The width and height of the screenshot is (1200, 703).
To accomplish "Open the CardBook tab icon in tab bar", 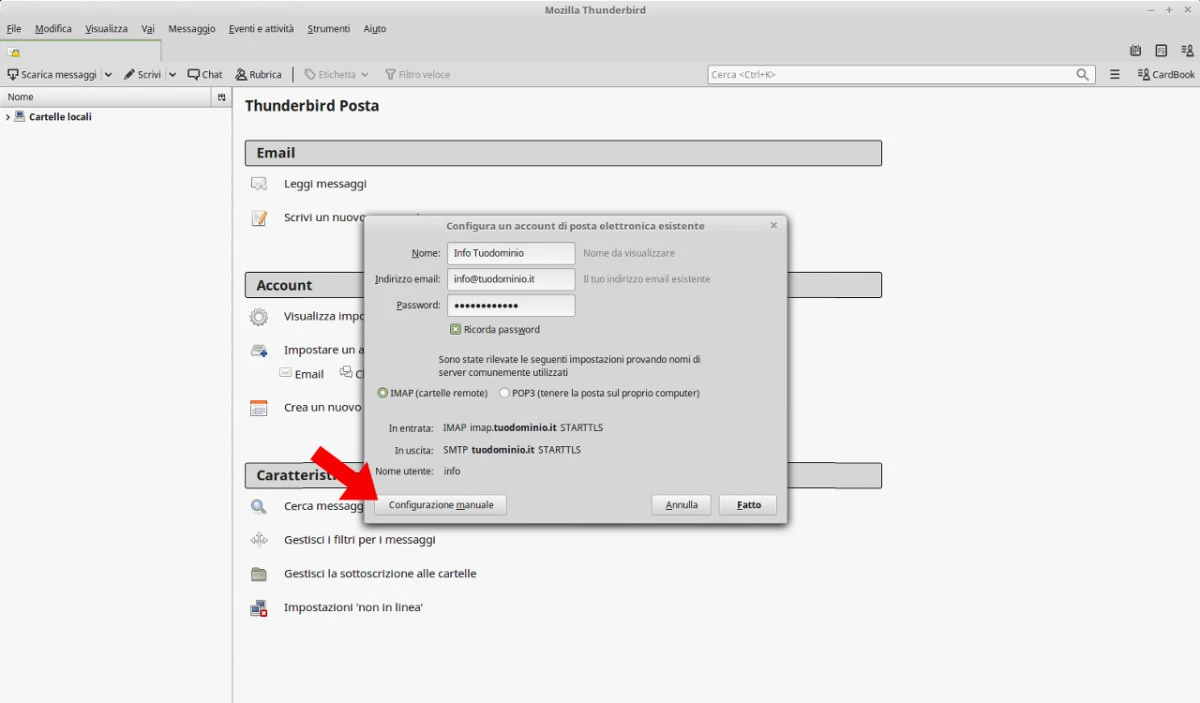I will (x=1187, y=51).
